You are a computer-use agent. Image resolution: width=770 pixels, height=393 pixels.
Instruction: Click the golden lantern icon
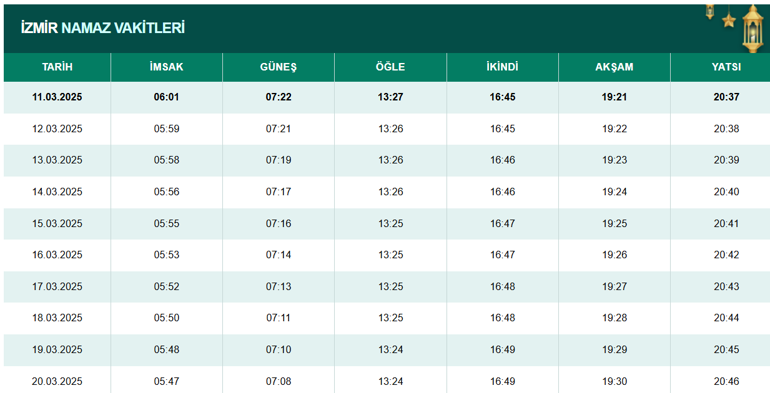tap(753, 28)
